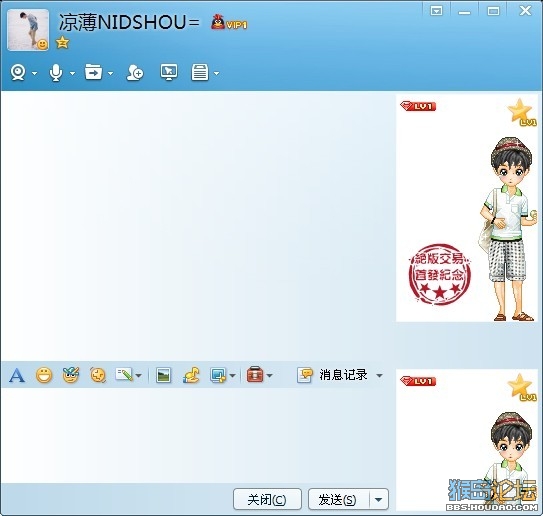Viewport: 543px width, 516px height.
Task: Start remote desktop assistance icon
Action: pos(169,72)
